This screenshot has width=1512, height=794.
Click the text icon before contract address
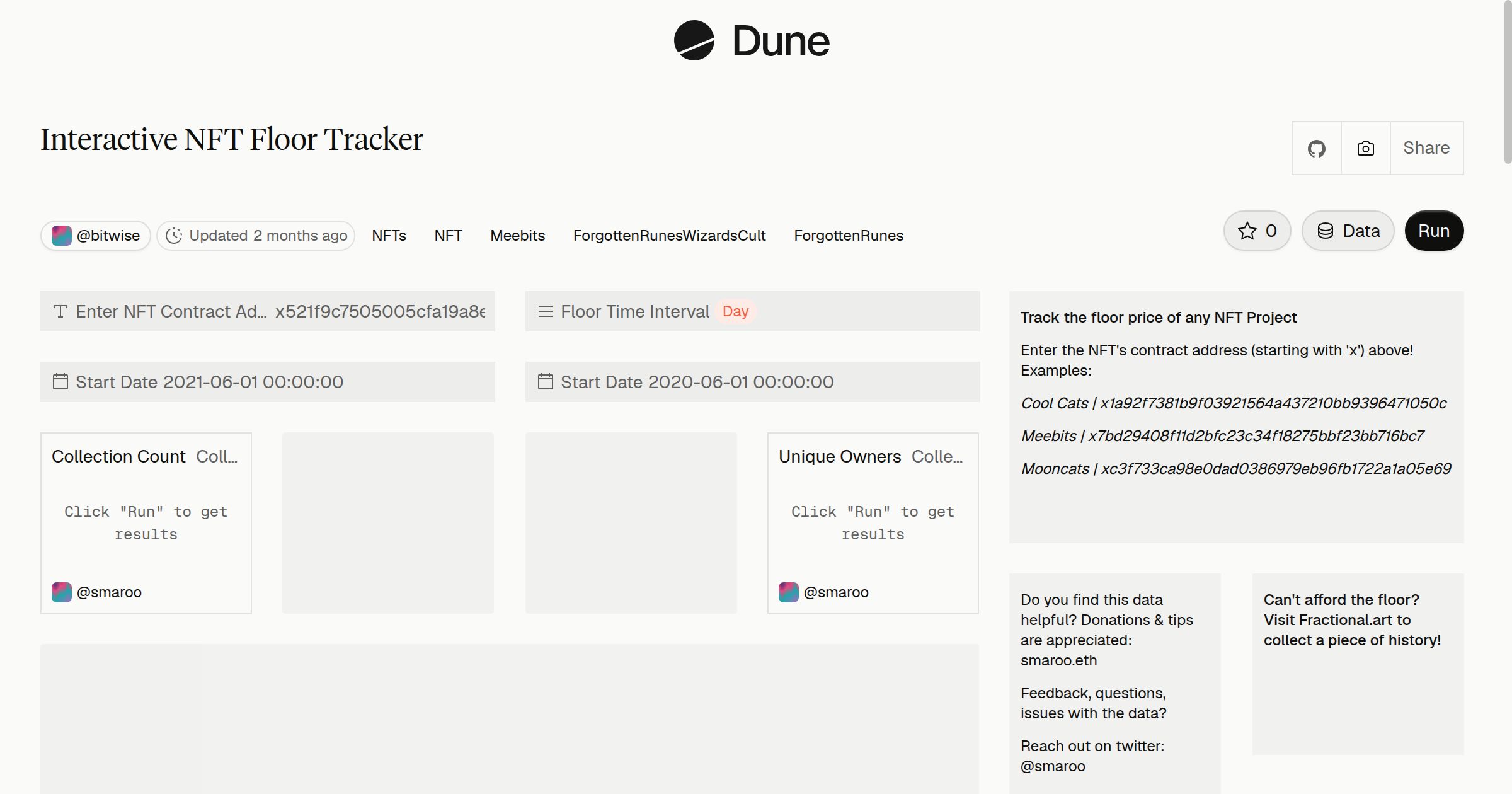click(x=60, y=311)
